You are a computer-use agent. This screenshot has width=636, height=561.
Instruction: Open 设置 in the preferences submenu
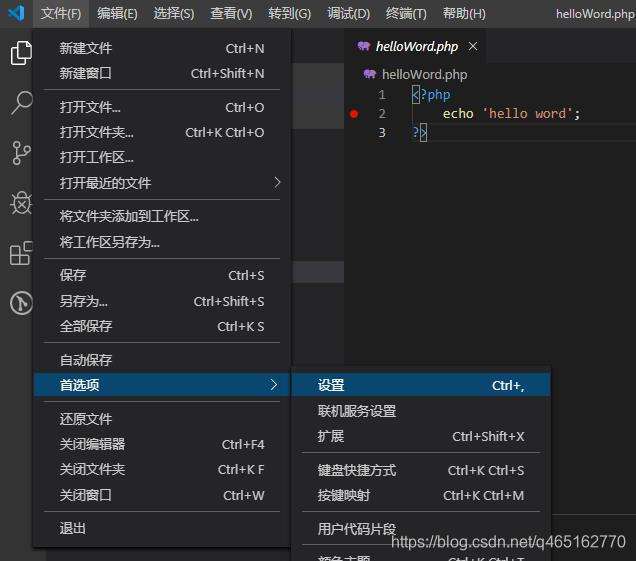421,385
